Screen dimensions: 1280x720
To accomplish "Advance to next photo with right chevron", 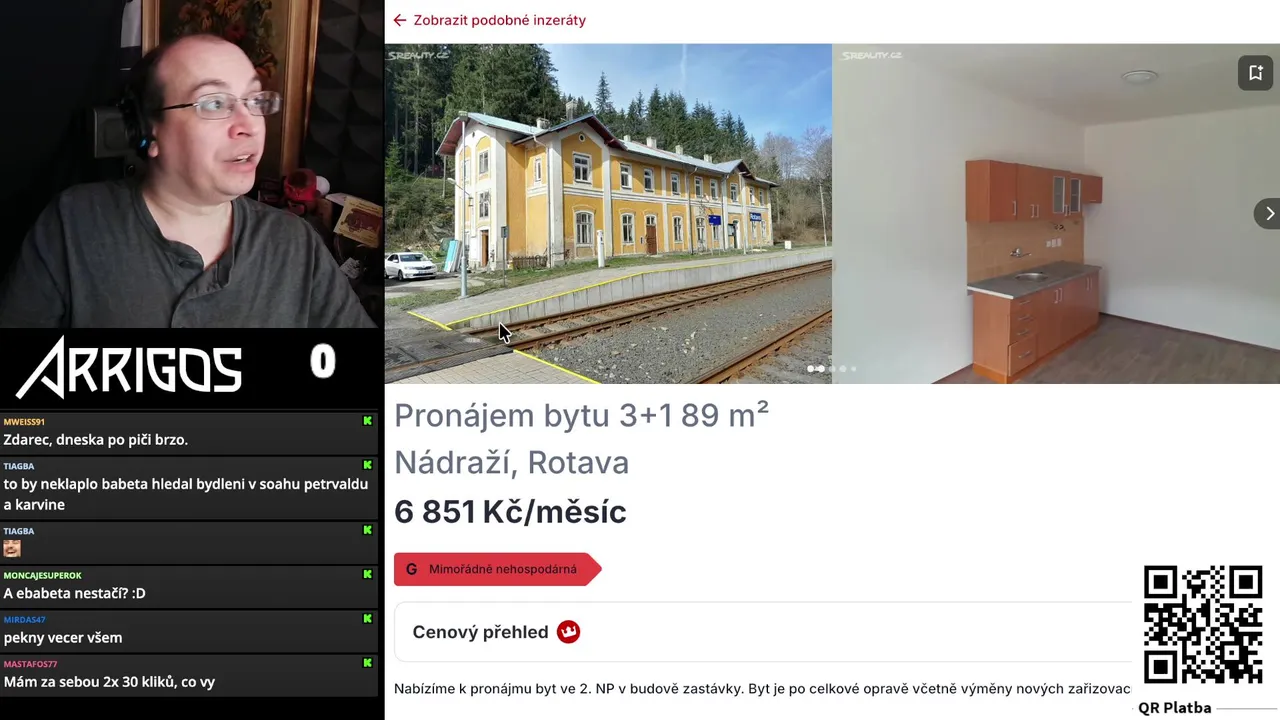I will click(x=1269, y=213).
